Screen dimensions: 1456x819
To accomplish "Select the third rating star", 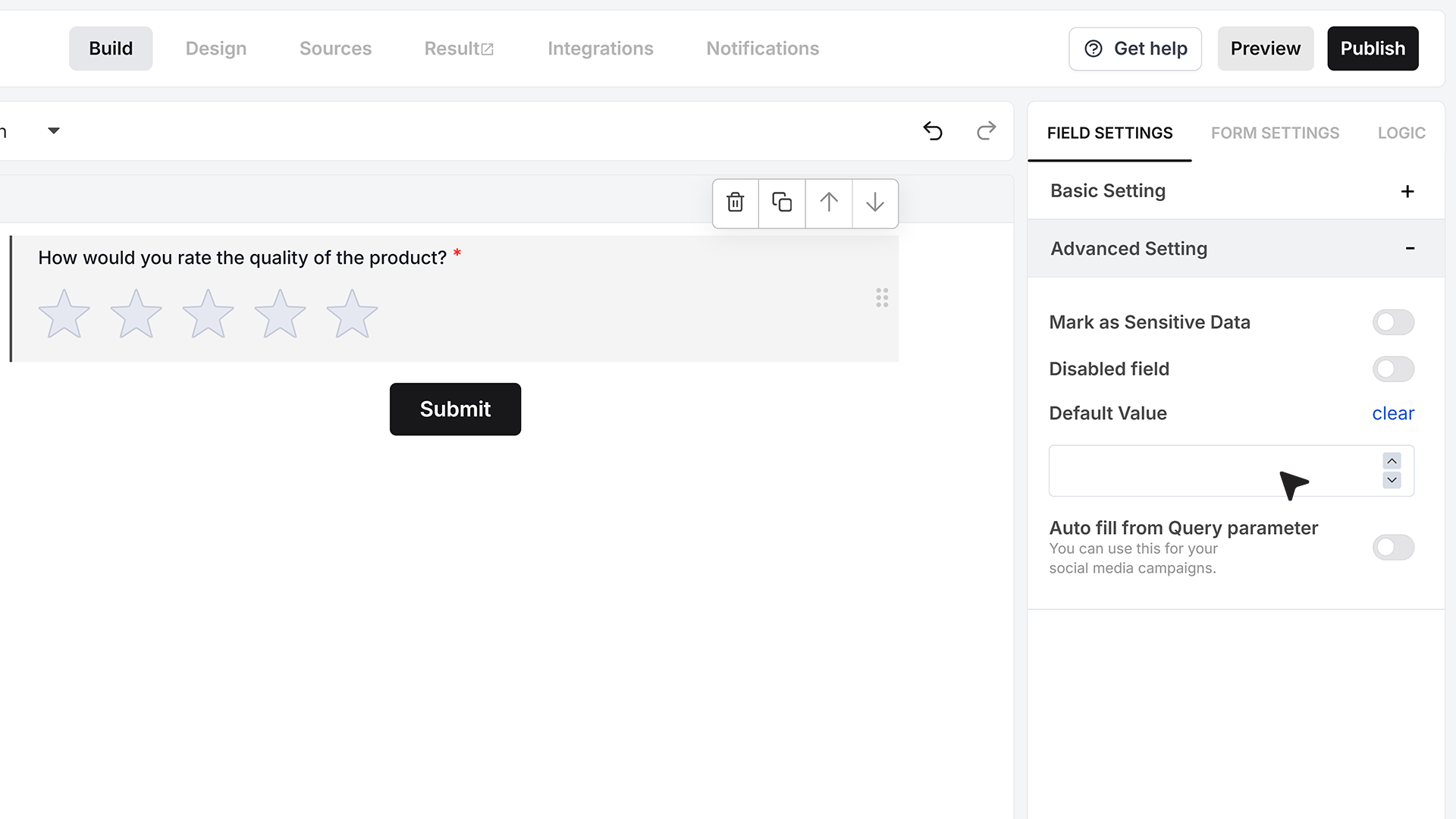I will 209,314.
